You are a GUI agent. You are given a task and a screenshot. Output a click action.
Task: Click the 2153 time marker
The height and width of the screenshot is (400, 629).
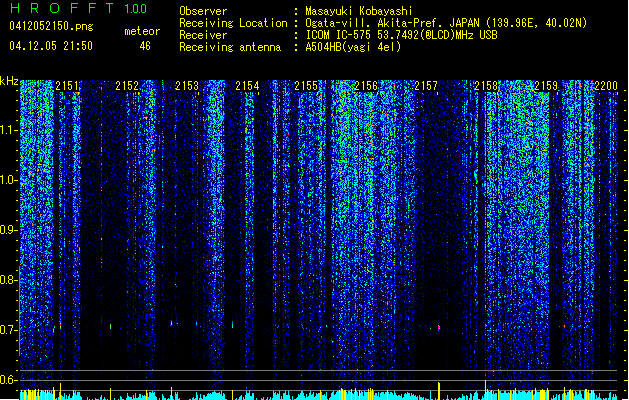(x=187, y=85)
